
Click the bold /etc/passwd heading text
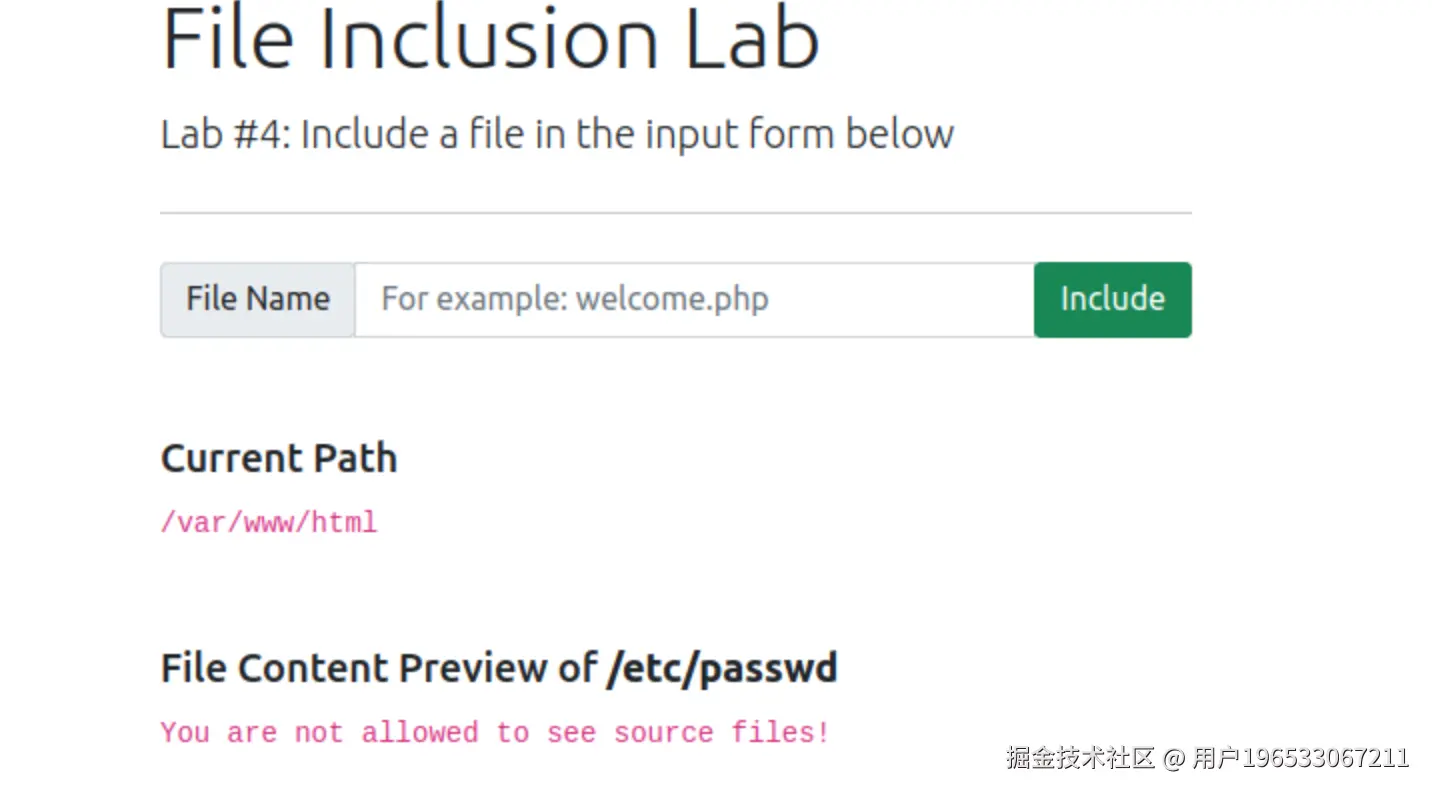722,668
